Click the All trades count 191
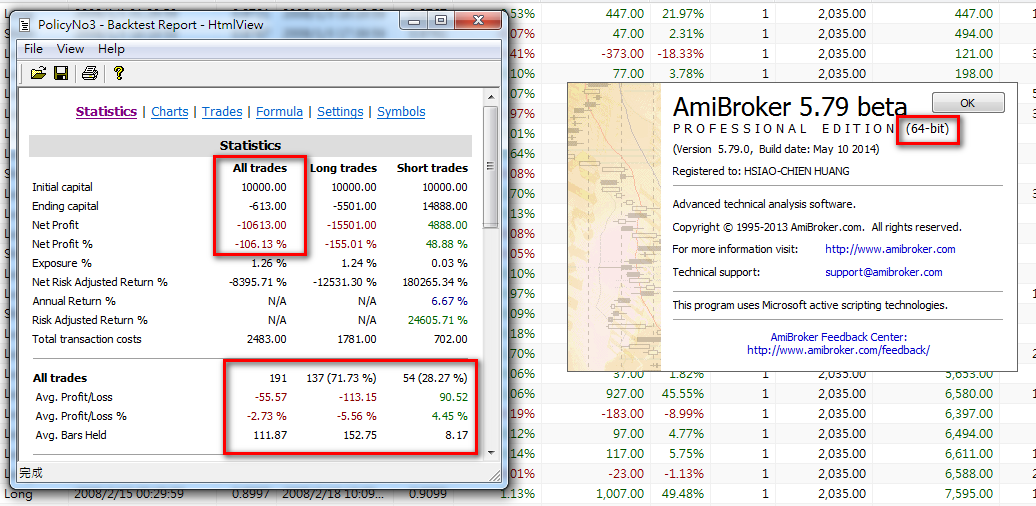This screenshot has width=1036, height=506. (x=278, y=379)
